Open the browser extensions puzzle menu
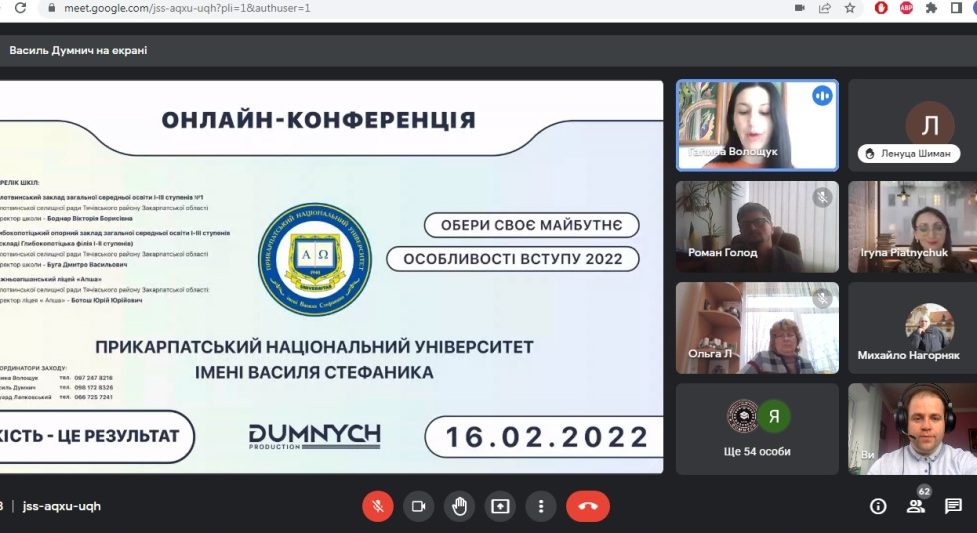 pos(931,8)
